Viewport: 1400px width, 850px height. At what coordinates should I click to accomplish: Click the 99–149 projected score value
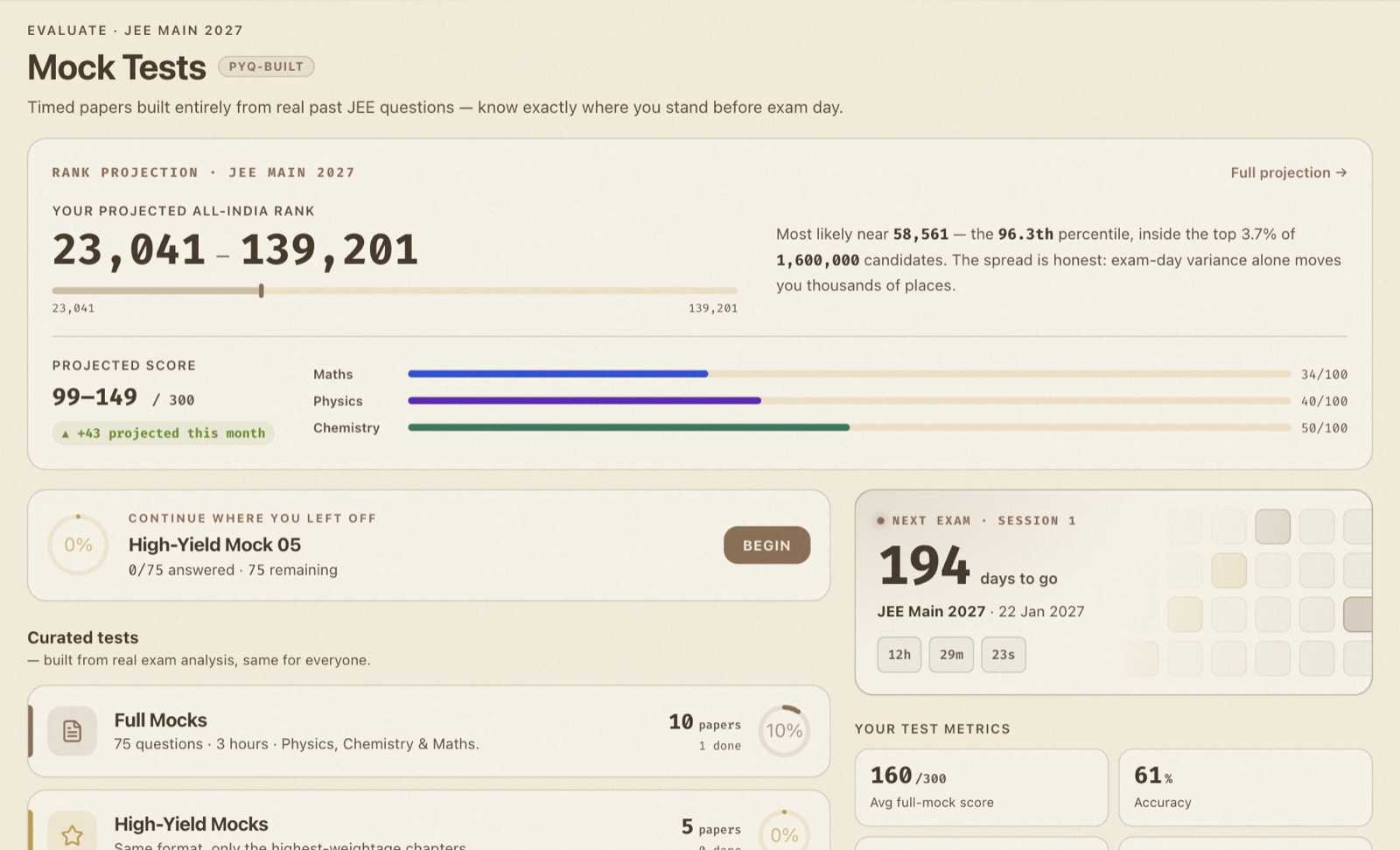[94, 397]
